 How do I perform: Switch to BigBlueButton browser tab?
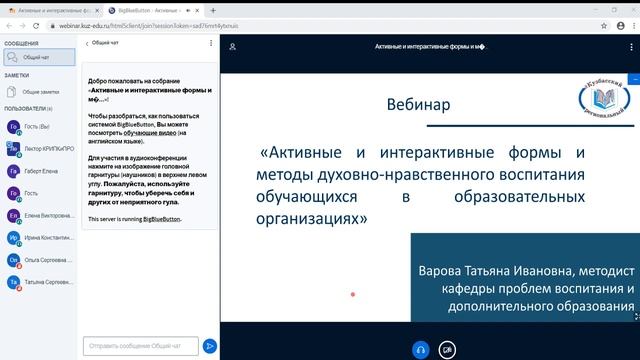[x=153, y=11]
